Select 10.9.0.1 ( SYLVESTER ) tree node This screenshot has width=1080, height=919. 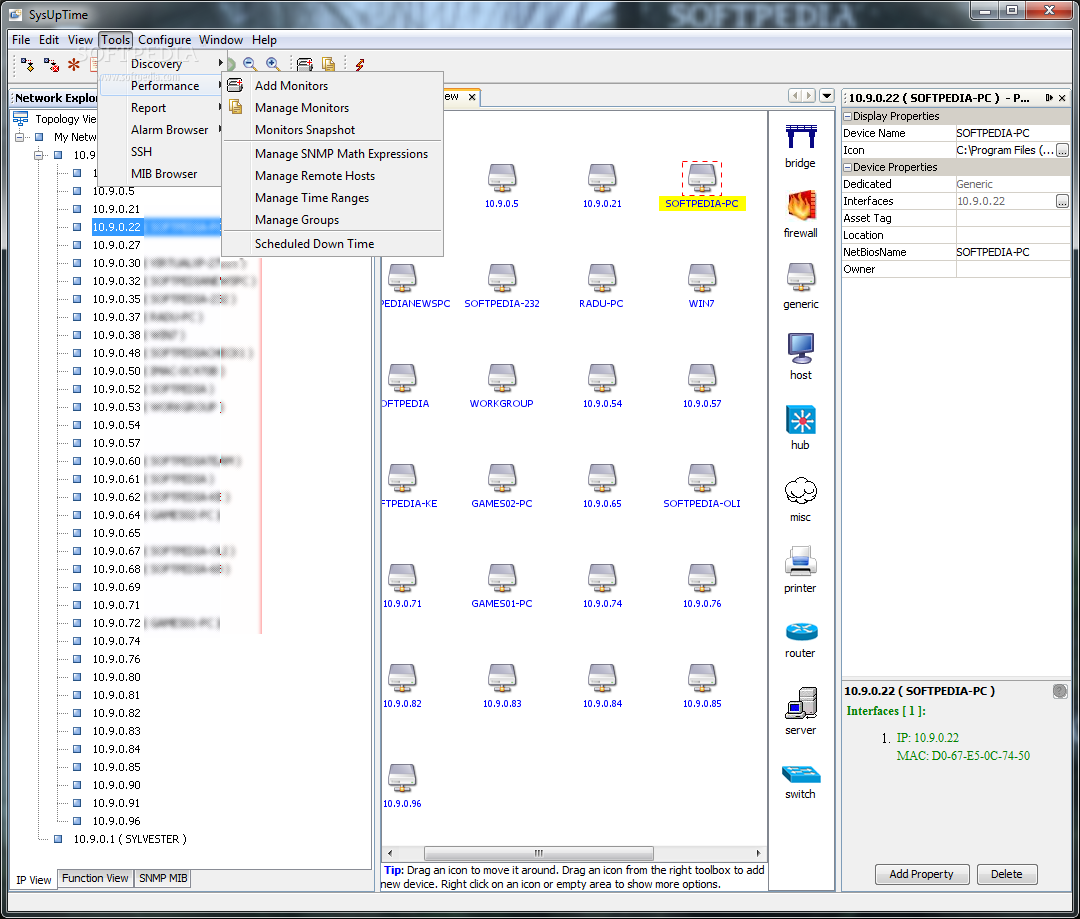click(x=129, y=839)
